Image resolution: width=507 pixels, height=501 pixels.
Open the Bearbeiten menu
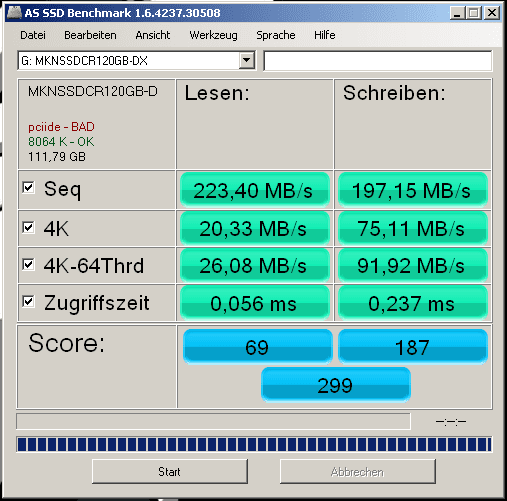(x=90, y=35)
